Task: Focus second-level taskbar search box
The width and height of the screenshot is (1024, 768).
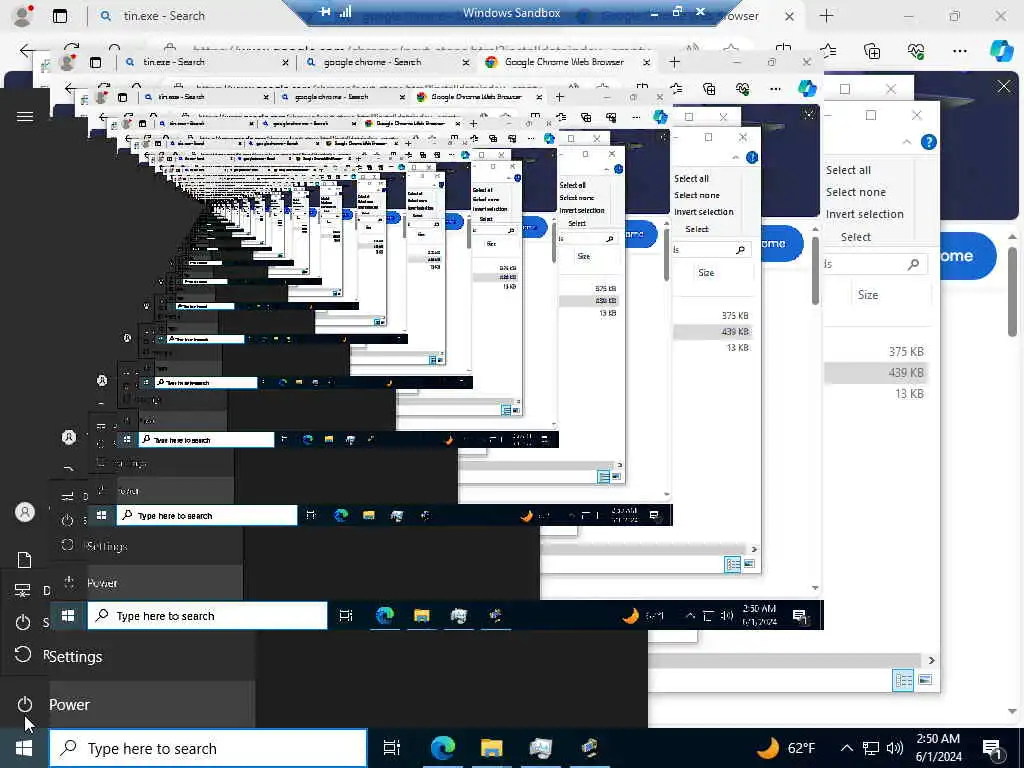Action: [208, 616]
